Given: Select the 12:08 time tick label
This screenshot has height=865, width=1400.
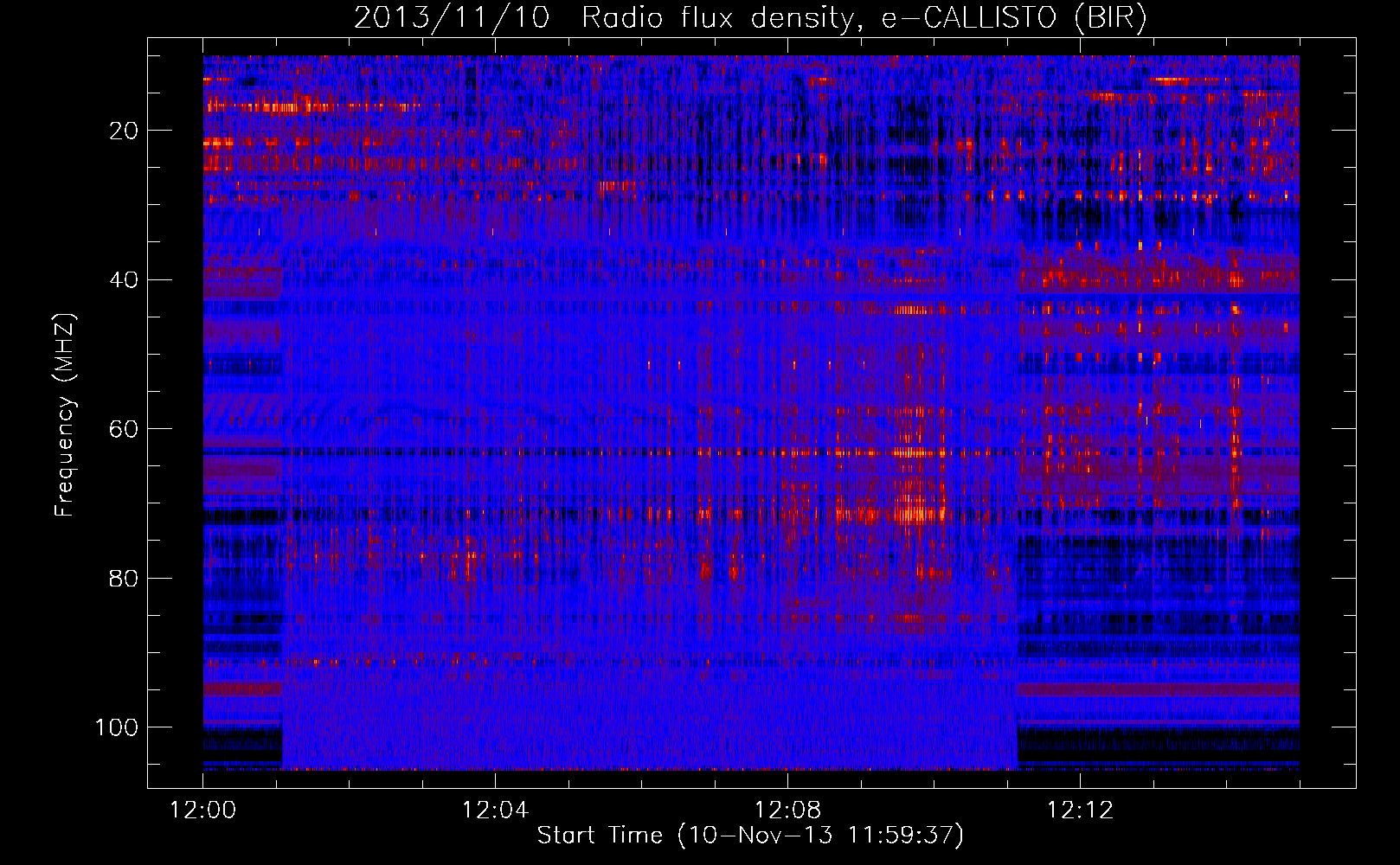Looking at the screenshot, I should (x=787, y=811).
